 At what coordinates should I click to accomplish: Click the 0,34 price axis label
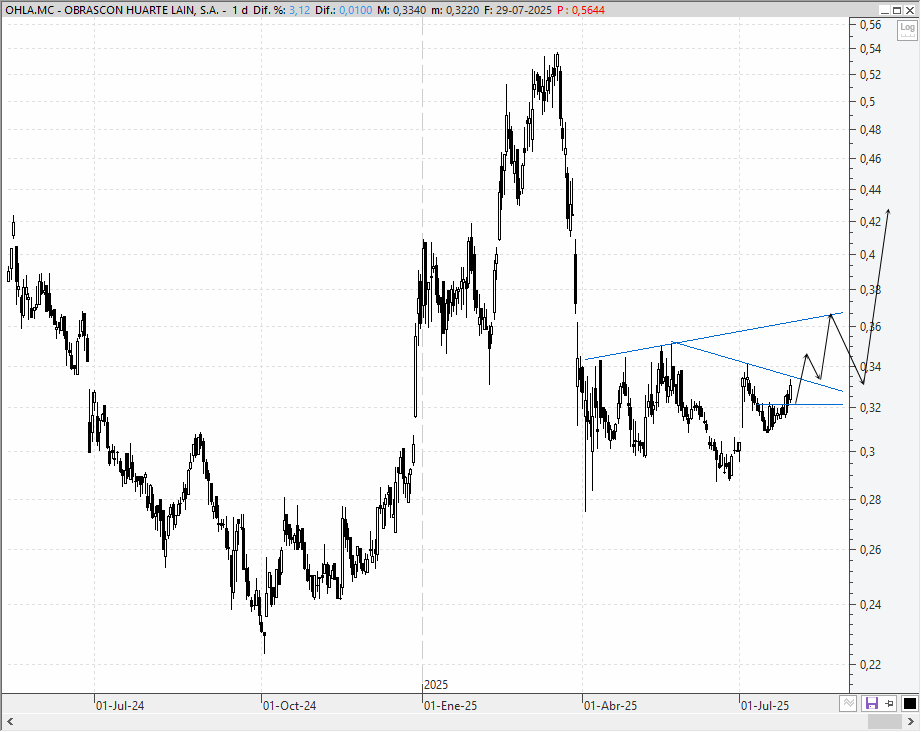[x=870, y=367]
